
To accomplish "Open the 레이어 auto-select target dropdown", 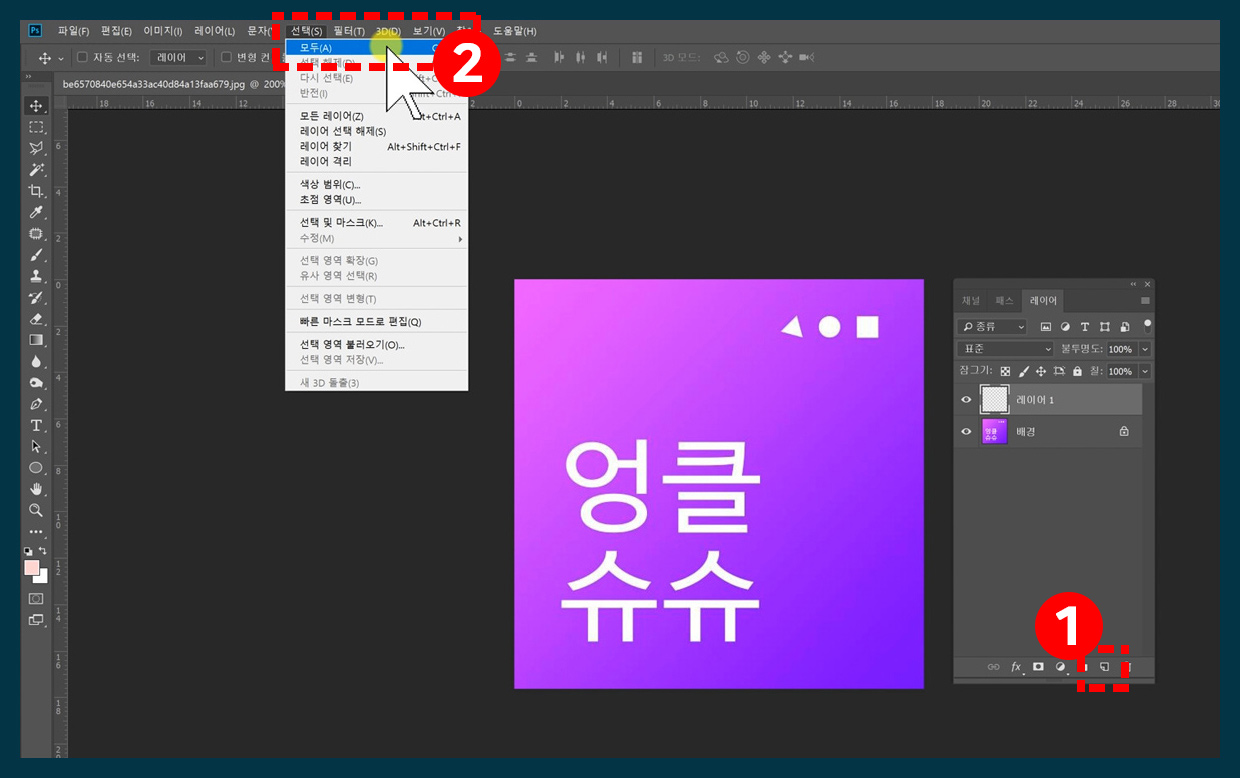I will pos(178,58).
